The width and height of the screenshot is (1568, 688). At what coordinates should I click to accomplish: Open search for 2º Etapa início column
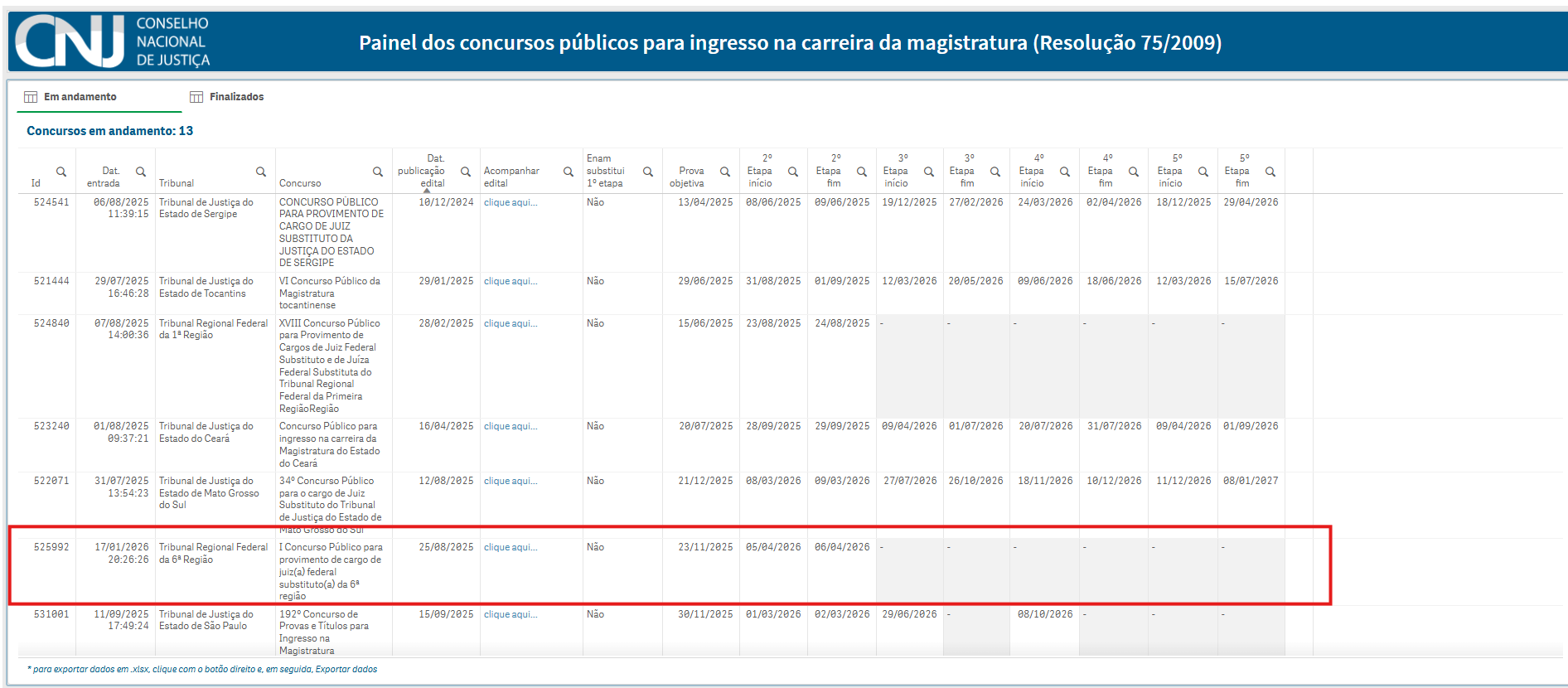(793, 172)
